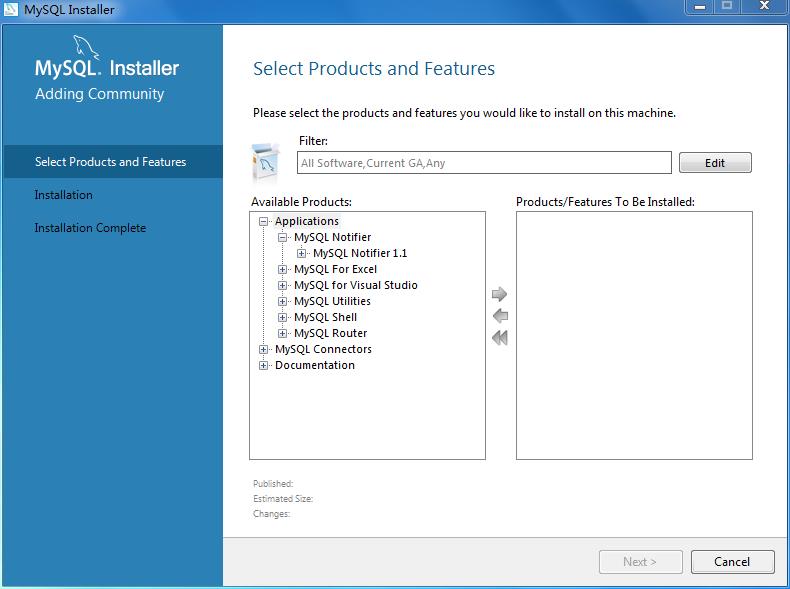790x589 pixels.
Task: Select MySQL for Visual Studio item
Action: (x=356, y=285)
